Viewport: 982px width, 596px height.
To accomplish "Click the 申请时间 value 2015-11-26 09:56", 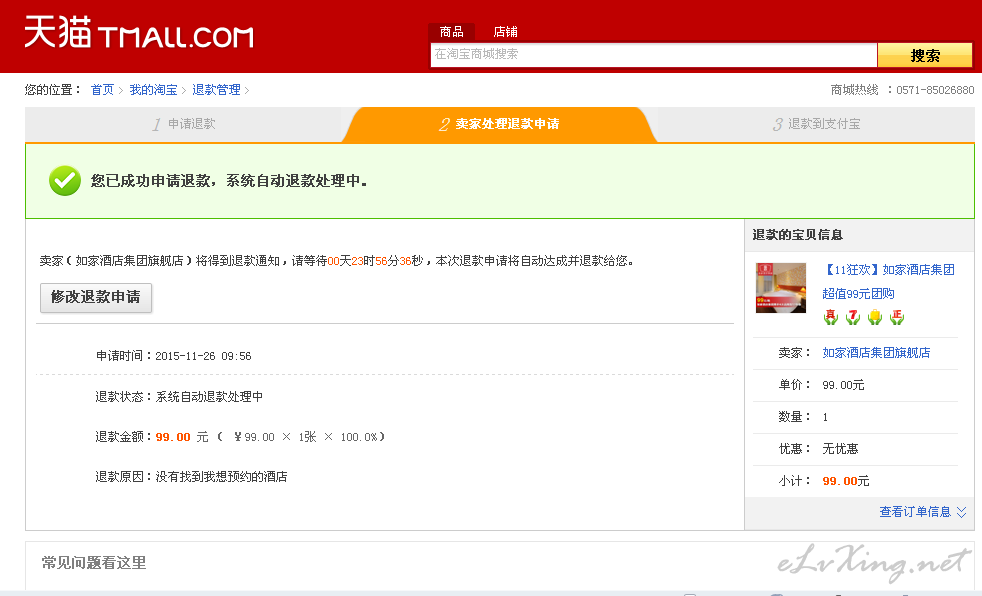I will (204, 356).
